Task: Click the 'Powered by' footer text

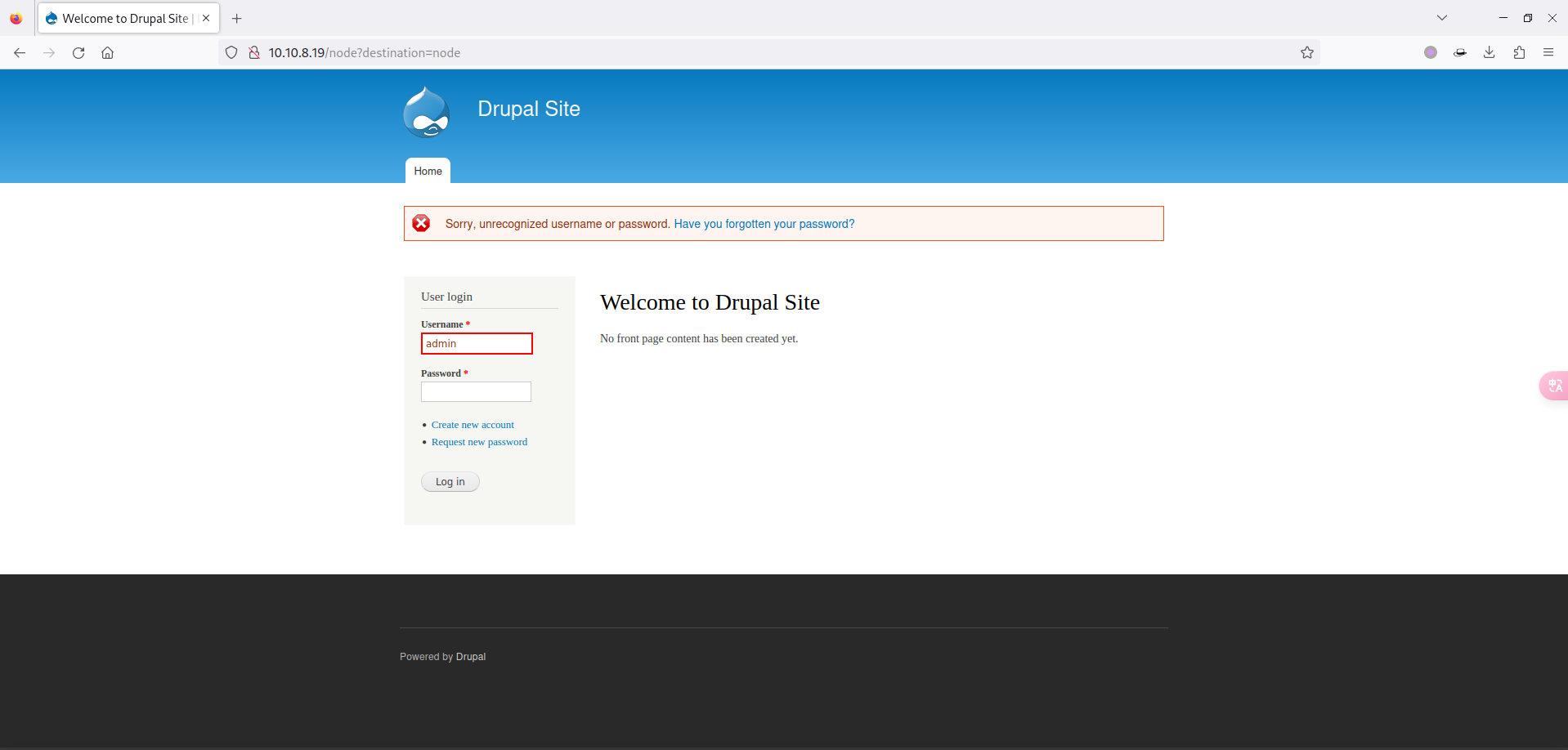Action: (x=426, y=657)
